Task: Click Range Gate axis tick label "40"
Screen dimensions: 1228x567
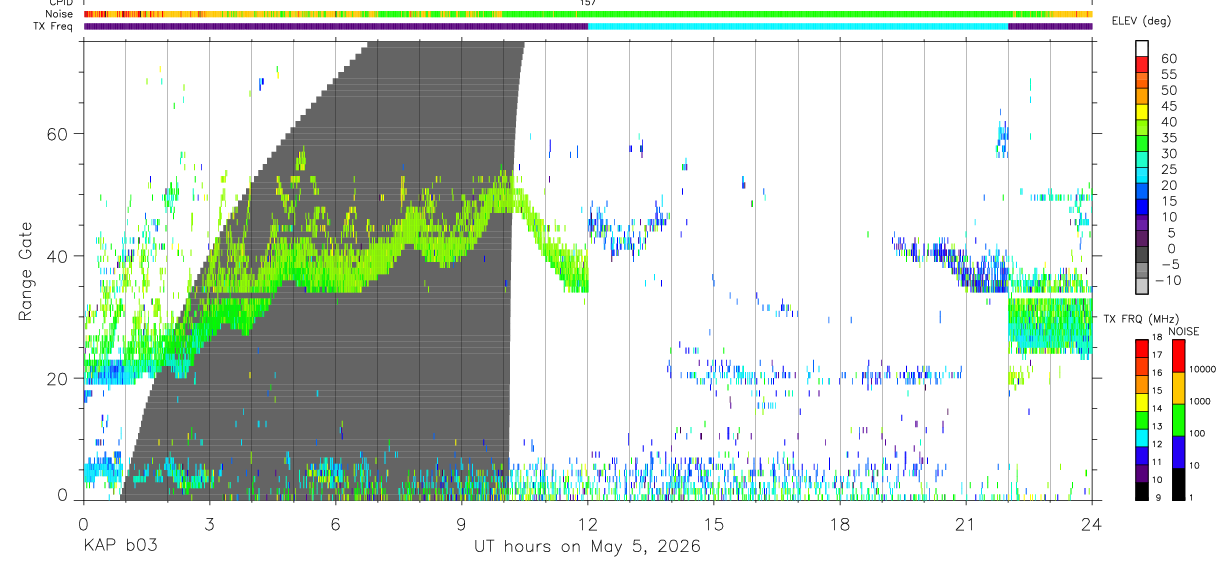Action: tap(58, 256)
